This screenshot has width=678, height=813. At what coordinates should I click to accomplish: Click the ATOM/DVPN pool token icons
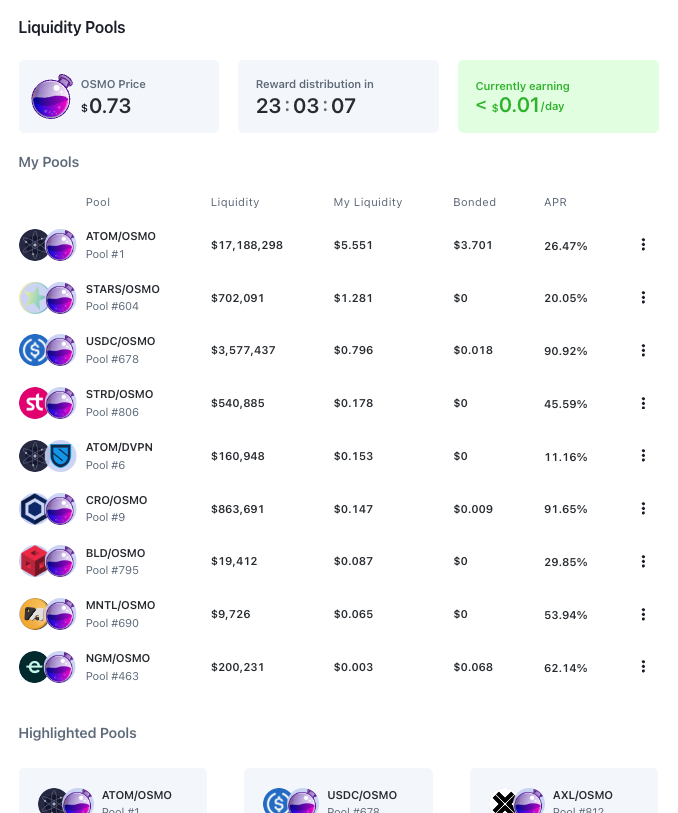pyautogui.click(x=48, y=456)
